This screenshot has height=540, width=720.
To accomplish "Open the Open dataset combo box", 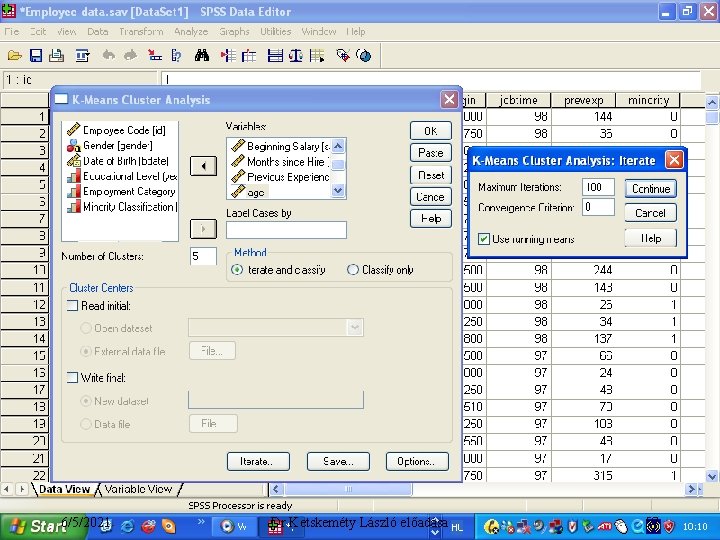I will coord(276,327).
